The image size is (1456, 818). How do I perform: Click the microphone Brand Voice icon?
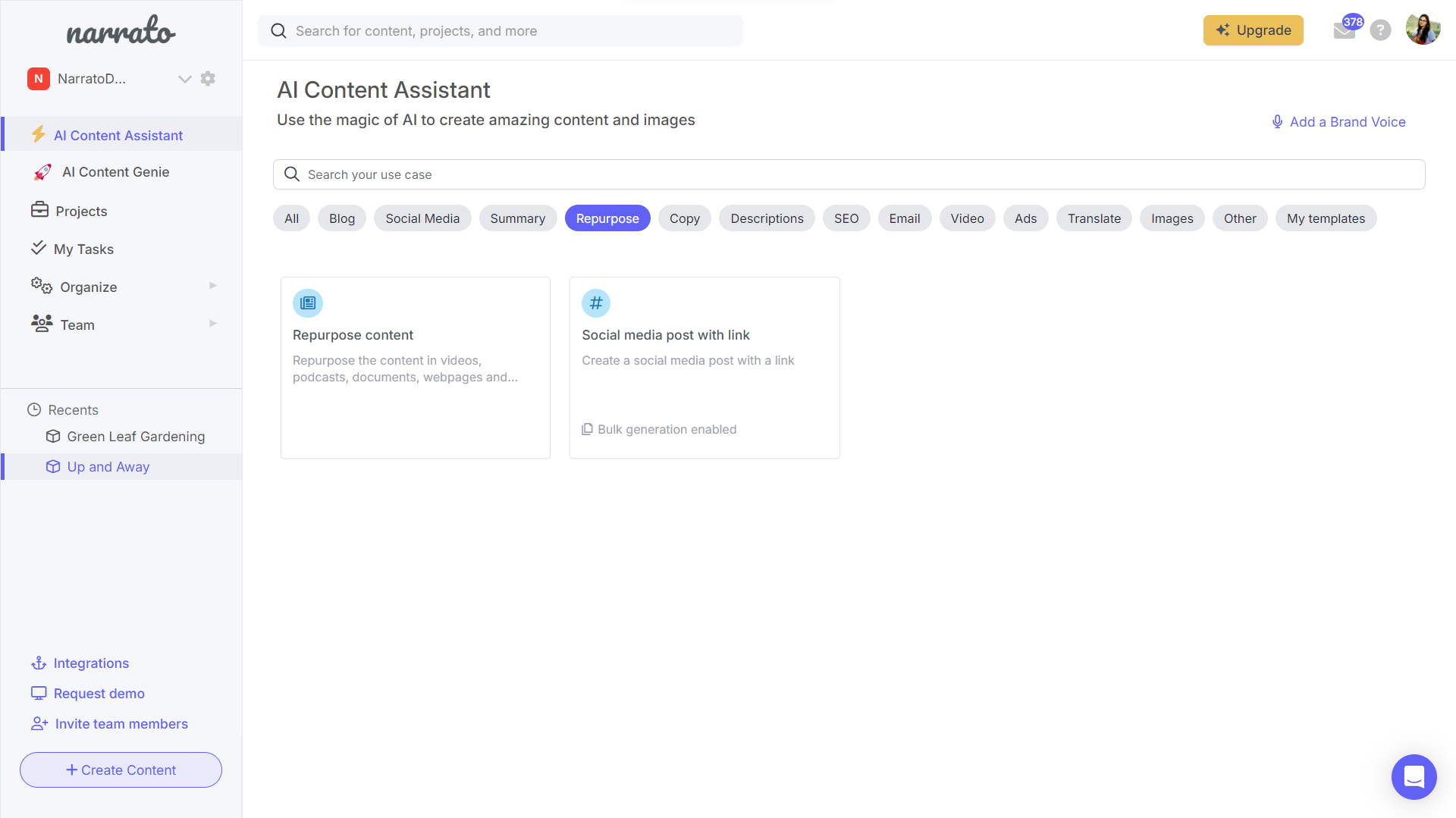[1278, 122]
